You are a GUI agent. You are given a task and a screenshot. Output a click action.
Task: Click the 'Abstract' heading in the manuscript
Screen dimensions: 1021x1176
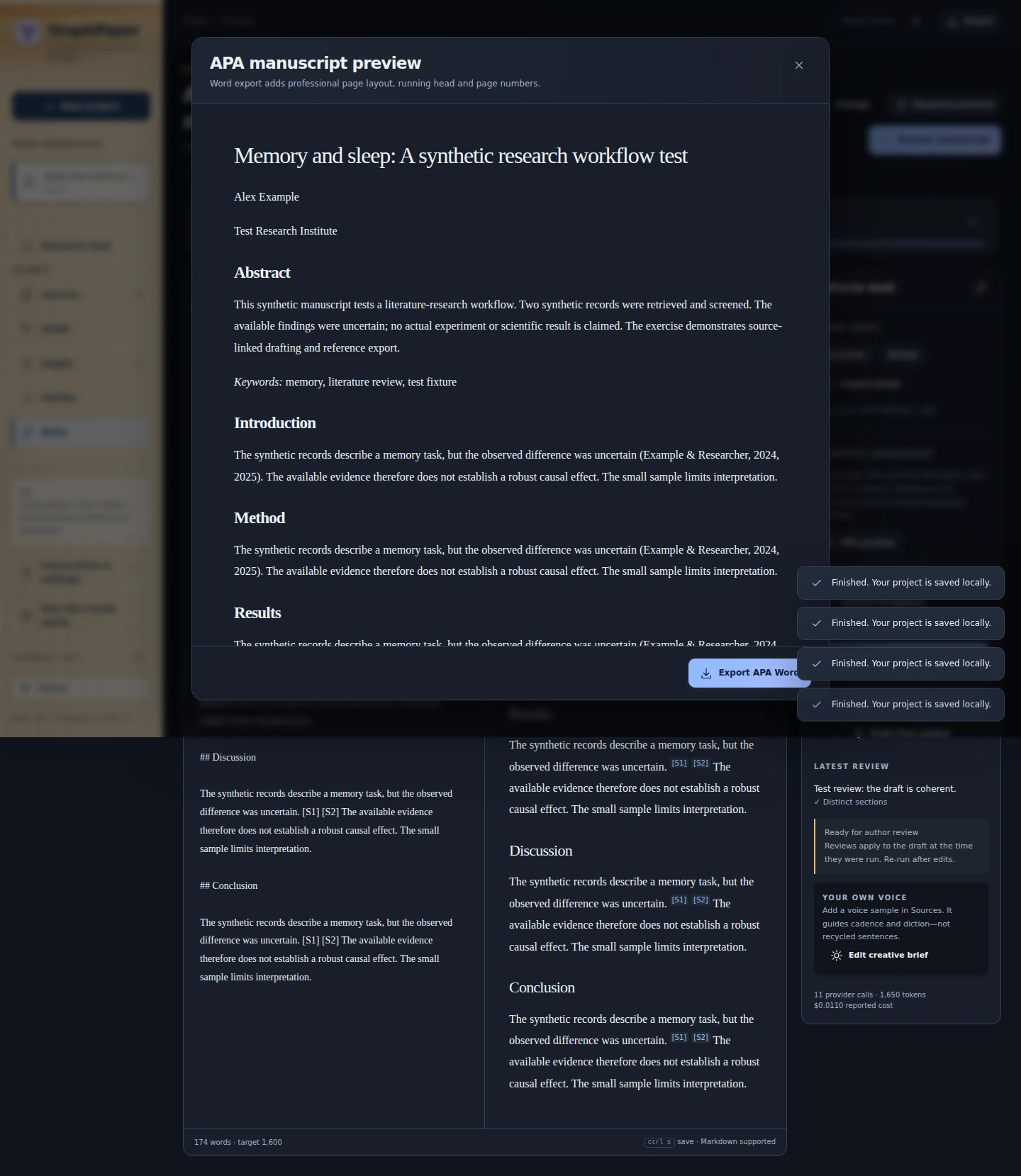[x=262, y=273]
